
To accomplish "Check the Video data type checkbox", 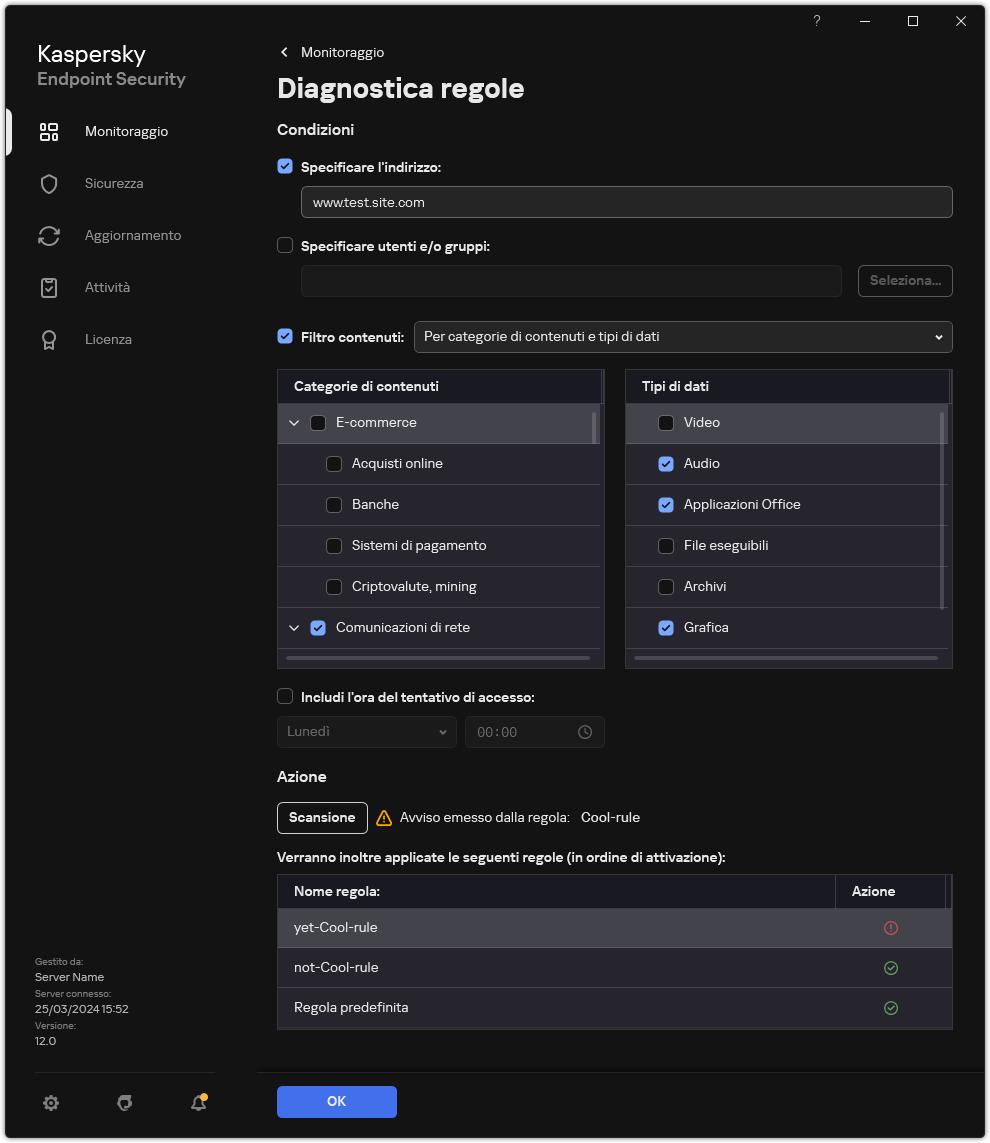I will 666,423.
